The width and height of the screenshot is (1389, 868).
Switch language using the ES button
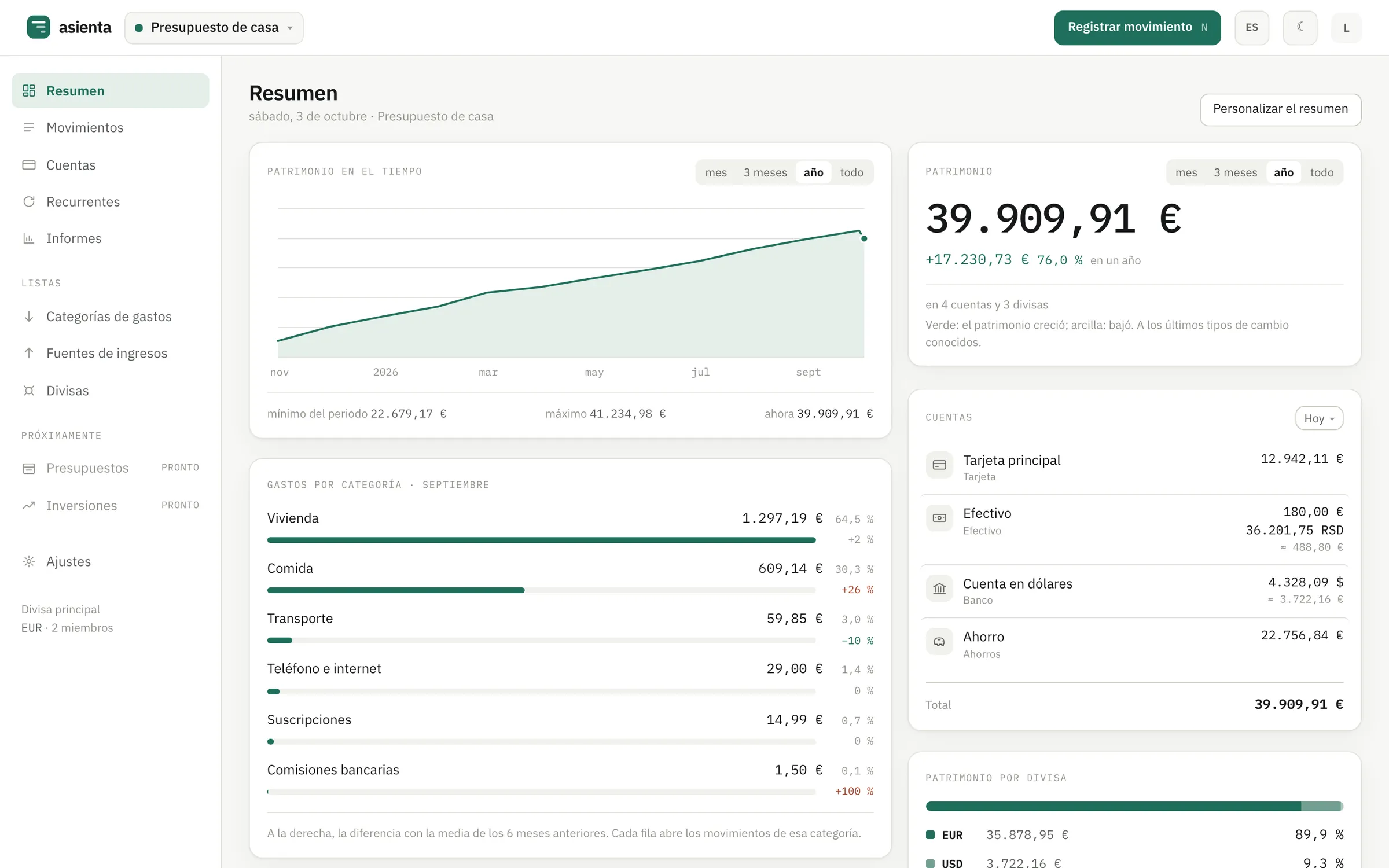pyautogui.click(x=1252, y=27)
